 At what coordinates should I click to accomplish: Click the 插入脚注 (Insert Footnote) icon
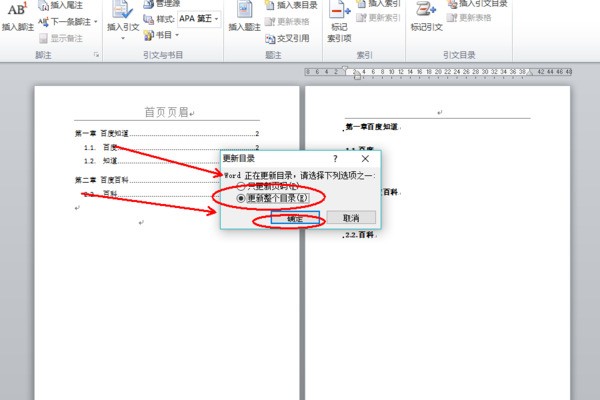tap(17, 14)
